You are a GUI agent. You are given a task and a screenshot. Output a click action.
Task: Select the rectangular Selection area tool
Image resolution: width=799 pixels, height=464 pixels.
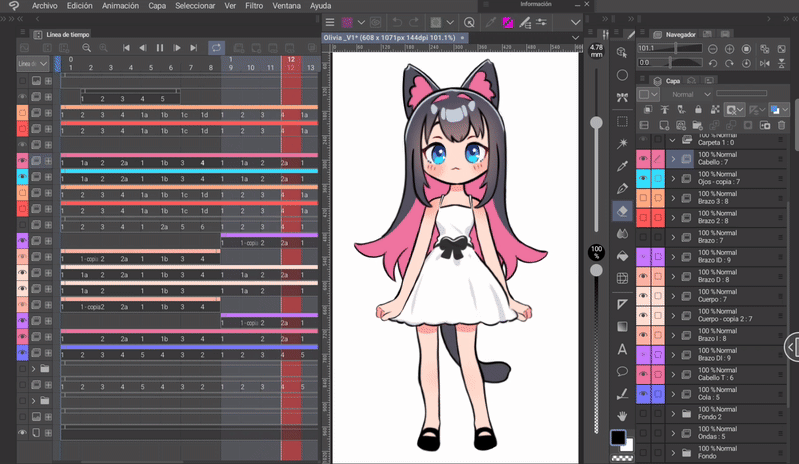[622, 122]
